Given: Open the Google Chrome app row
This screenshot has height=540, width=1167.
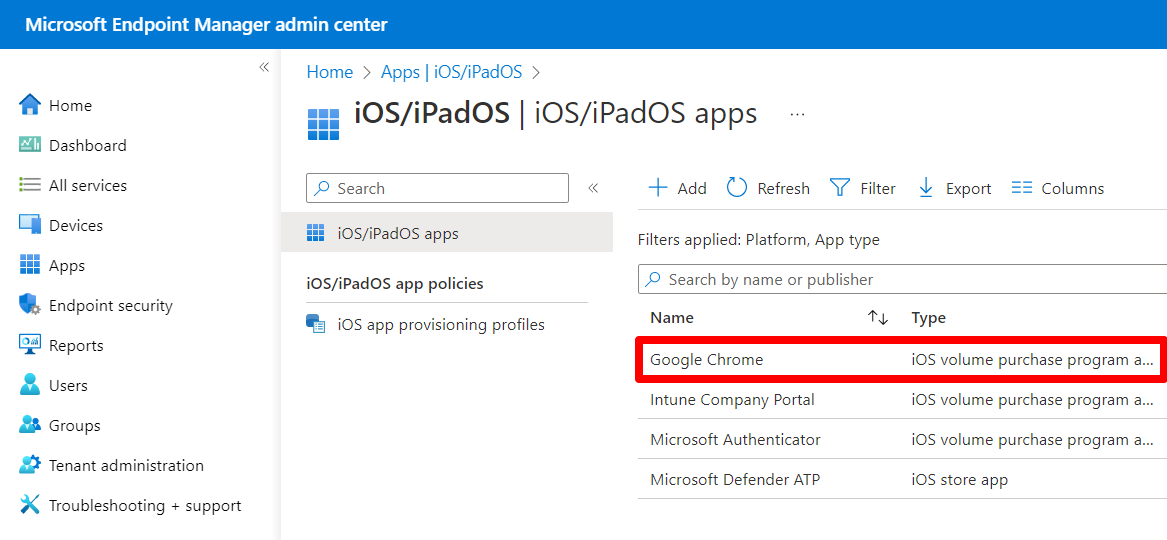Looking at the screenshot, I should (x=902, y=359).
